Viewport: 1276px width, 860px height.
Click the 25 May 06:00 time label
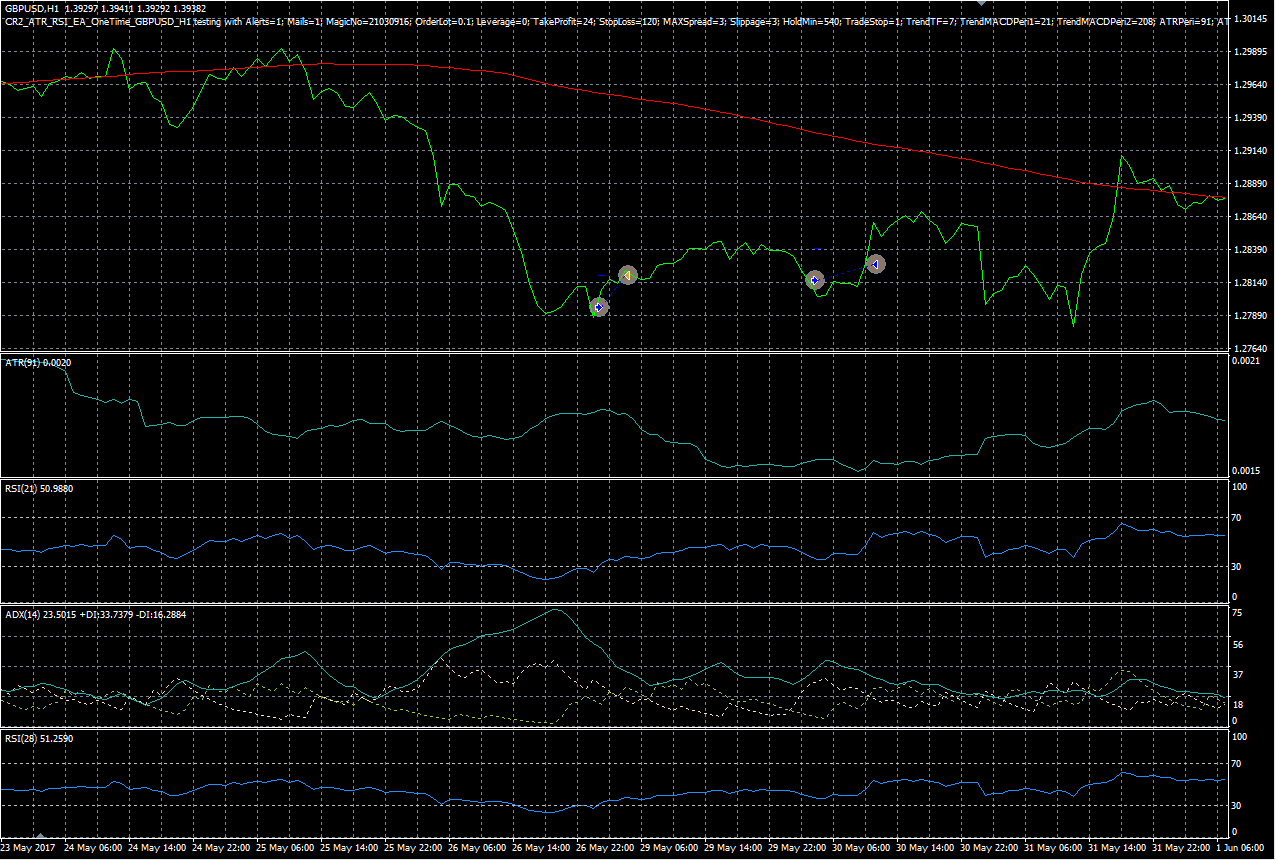(x=286, y=847)
